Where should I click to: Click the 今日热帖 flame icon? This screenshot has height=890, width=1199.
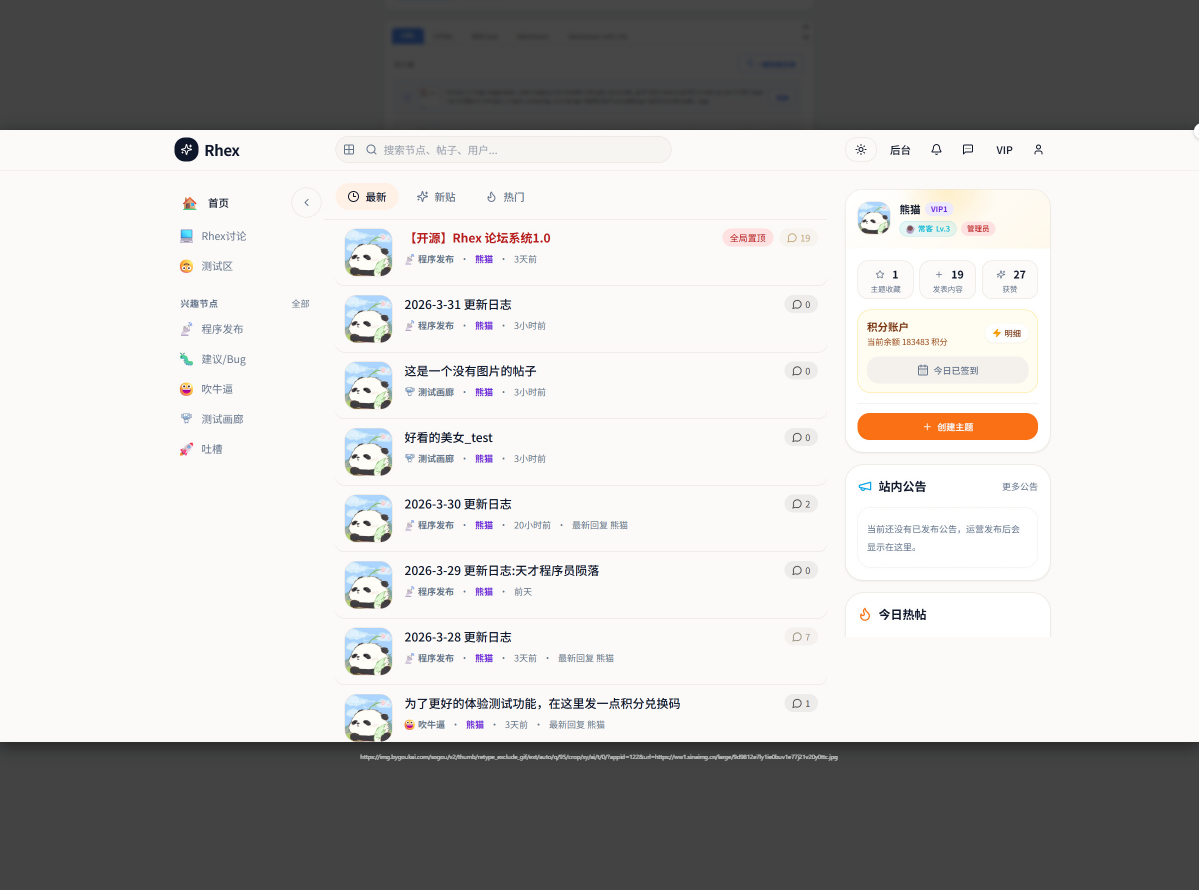click(x=865, y=615)
